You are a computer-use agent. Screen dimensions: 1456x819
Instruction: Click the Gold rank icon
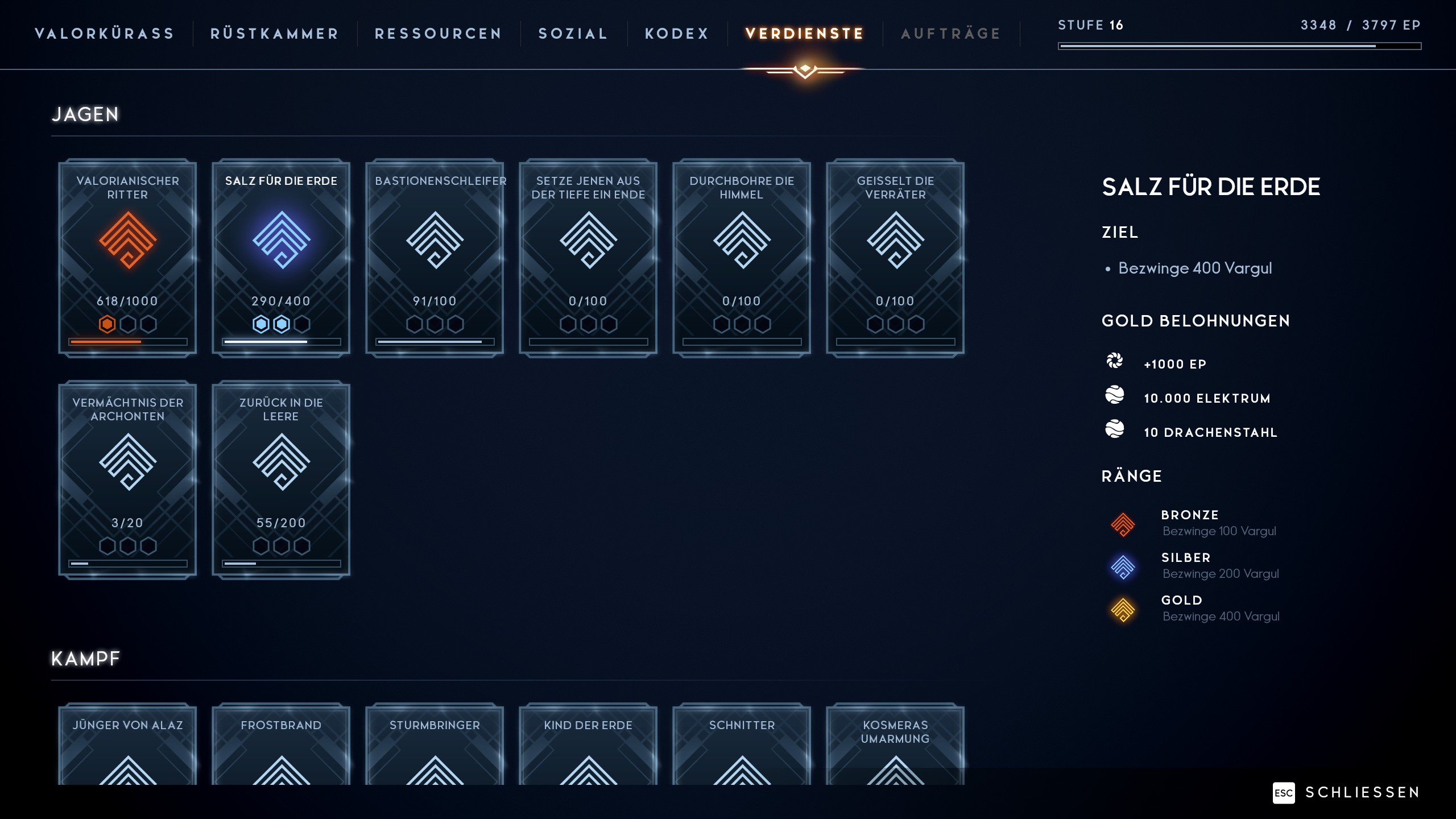(1123, 609)
